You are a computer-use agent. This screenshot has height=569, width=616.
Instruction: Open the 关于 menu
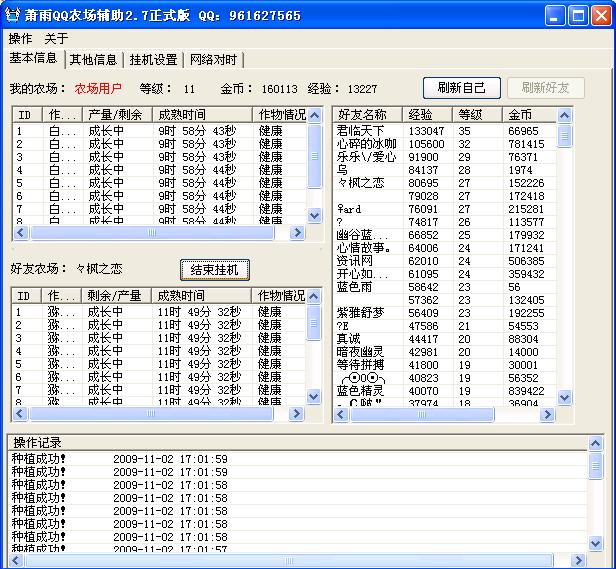click(x=56, y=38)
